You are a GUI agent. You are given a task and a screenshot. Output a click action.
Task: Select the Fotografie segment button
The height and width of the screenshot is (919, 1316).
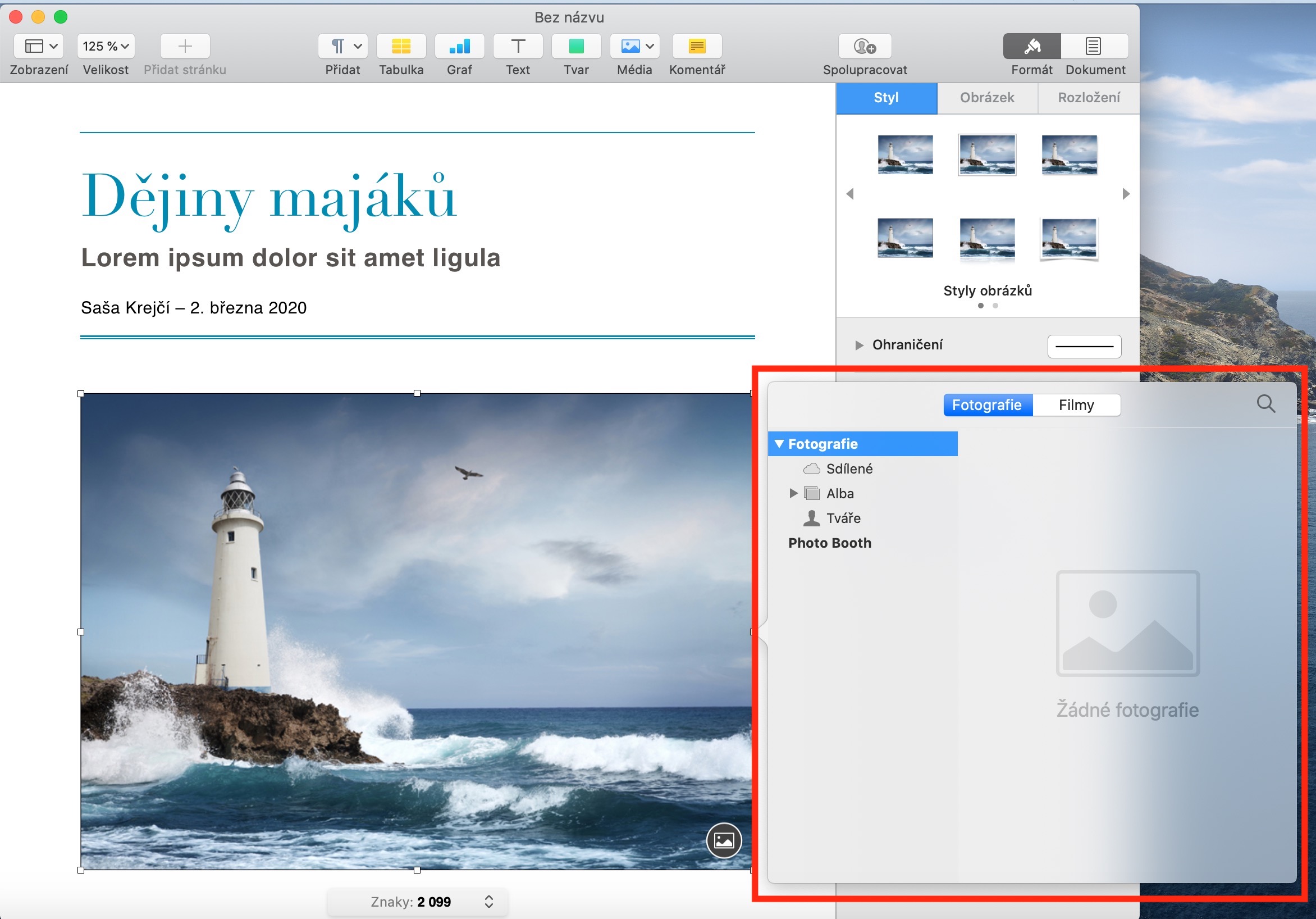pyautogui.click(x=986, y=405)
